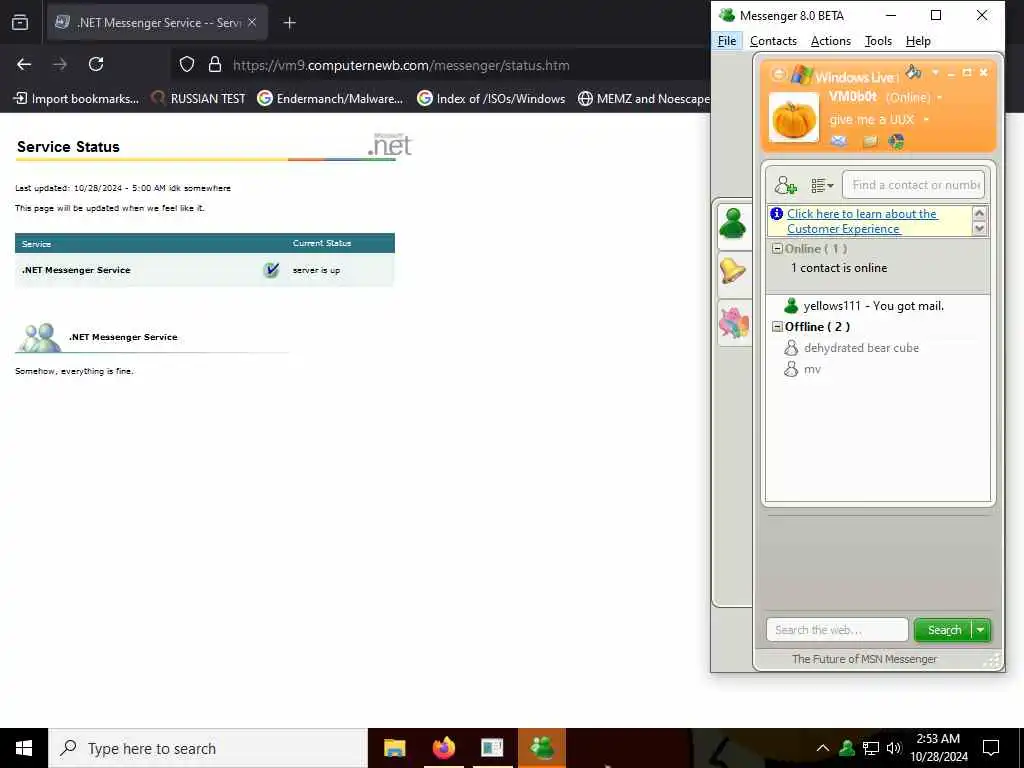Click the MSN Today globe icon
Image resolution: width=1024 pixels, height=768 pixels.
[x=897, y=141]
